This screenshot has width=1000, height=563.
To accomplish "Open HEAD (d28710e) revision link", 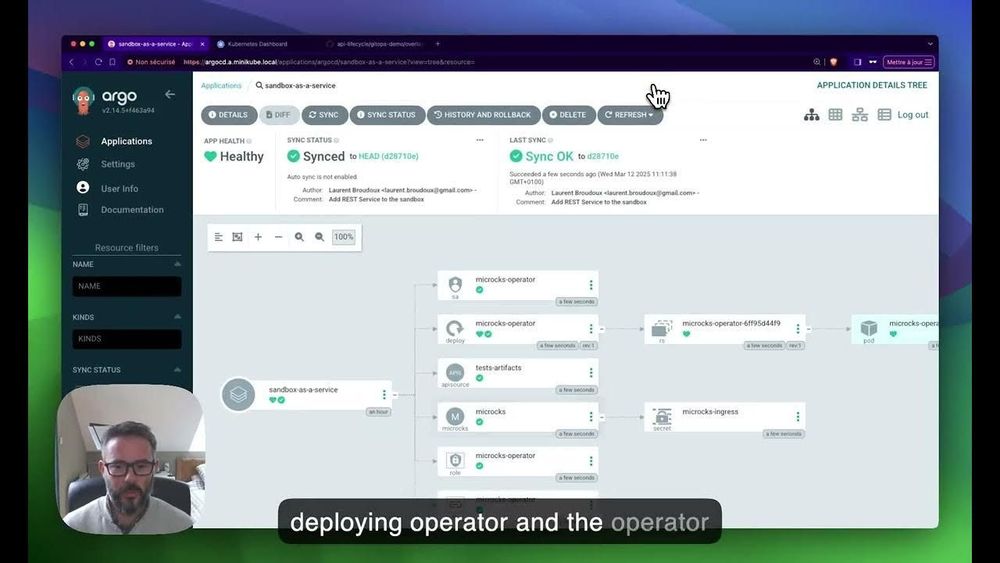I will [x=388, y=156].
